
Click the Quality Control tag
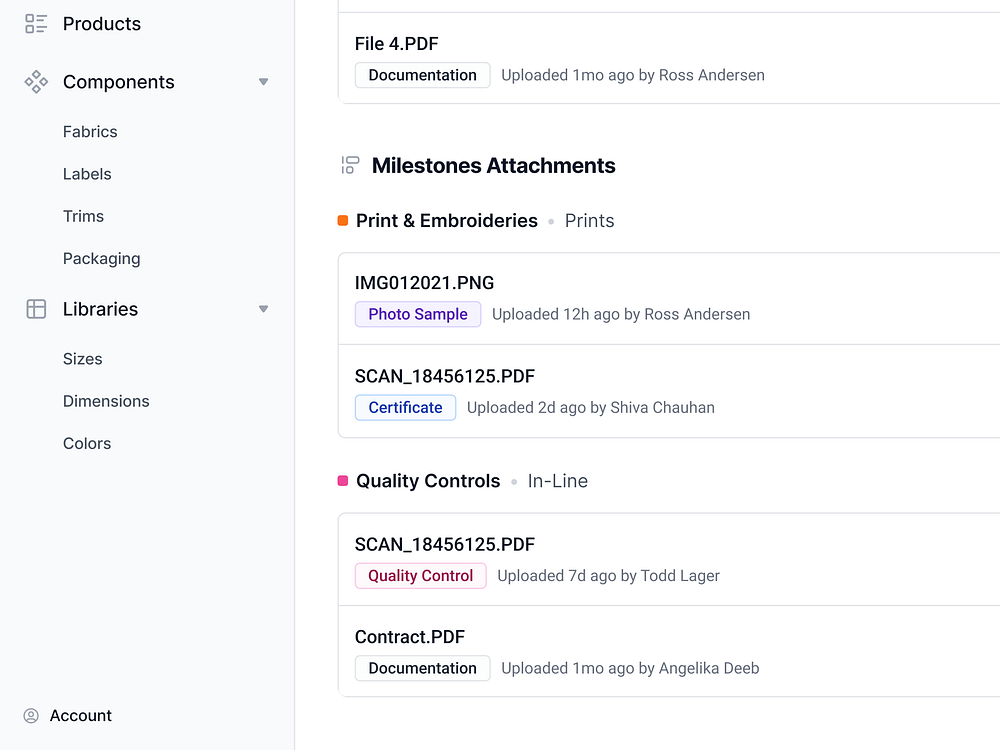click(x=420, y=576)
